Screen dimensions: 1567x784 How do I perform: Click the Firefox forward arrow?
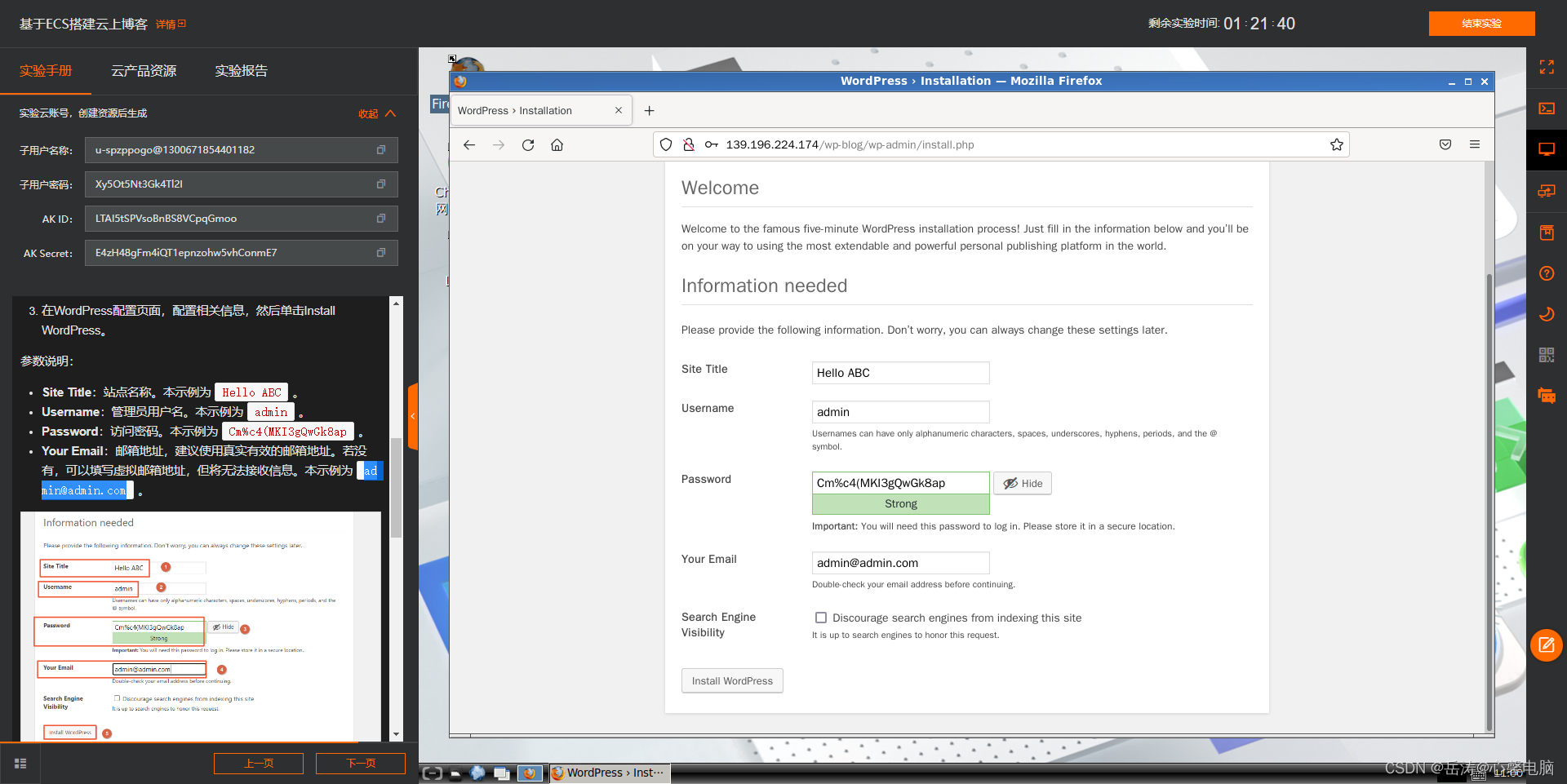[x=499, y=145]
